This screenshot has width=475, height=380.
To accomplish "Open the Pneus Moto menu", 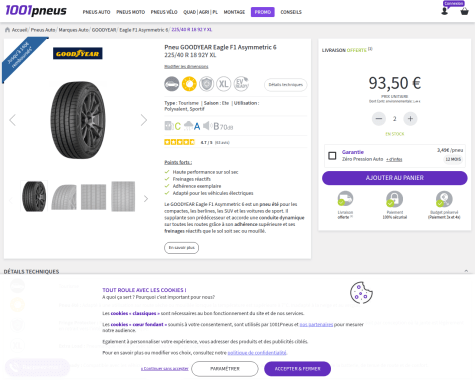I will 130,12.
